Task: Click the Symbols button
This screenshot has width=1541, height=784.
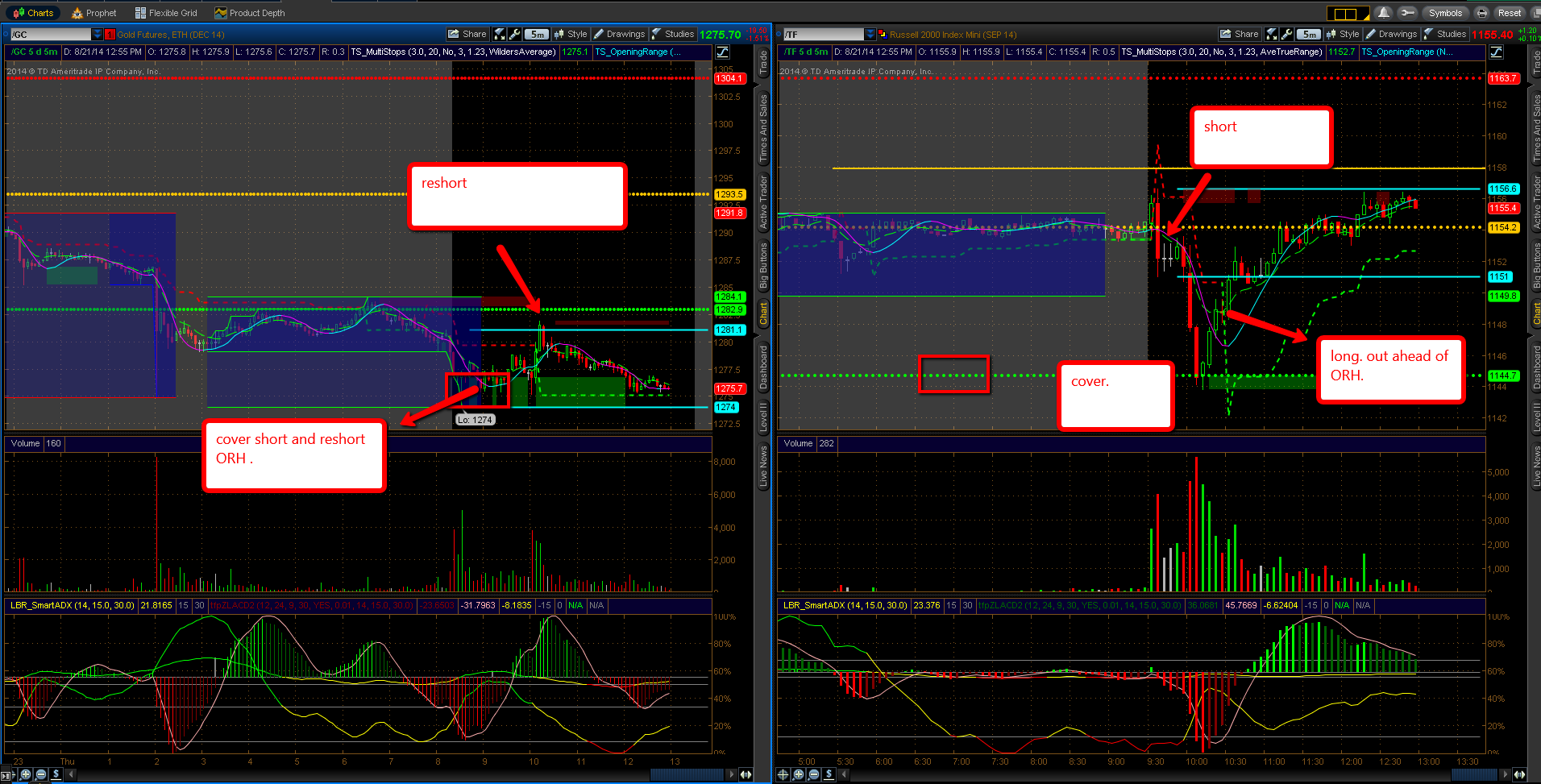Action: (1445, 13)
